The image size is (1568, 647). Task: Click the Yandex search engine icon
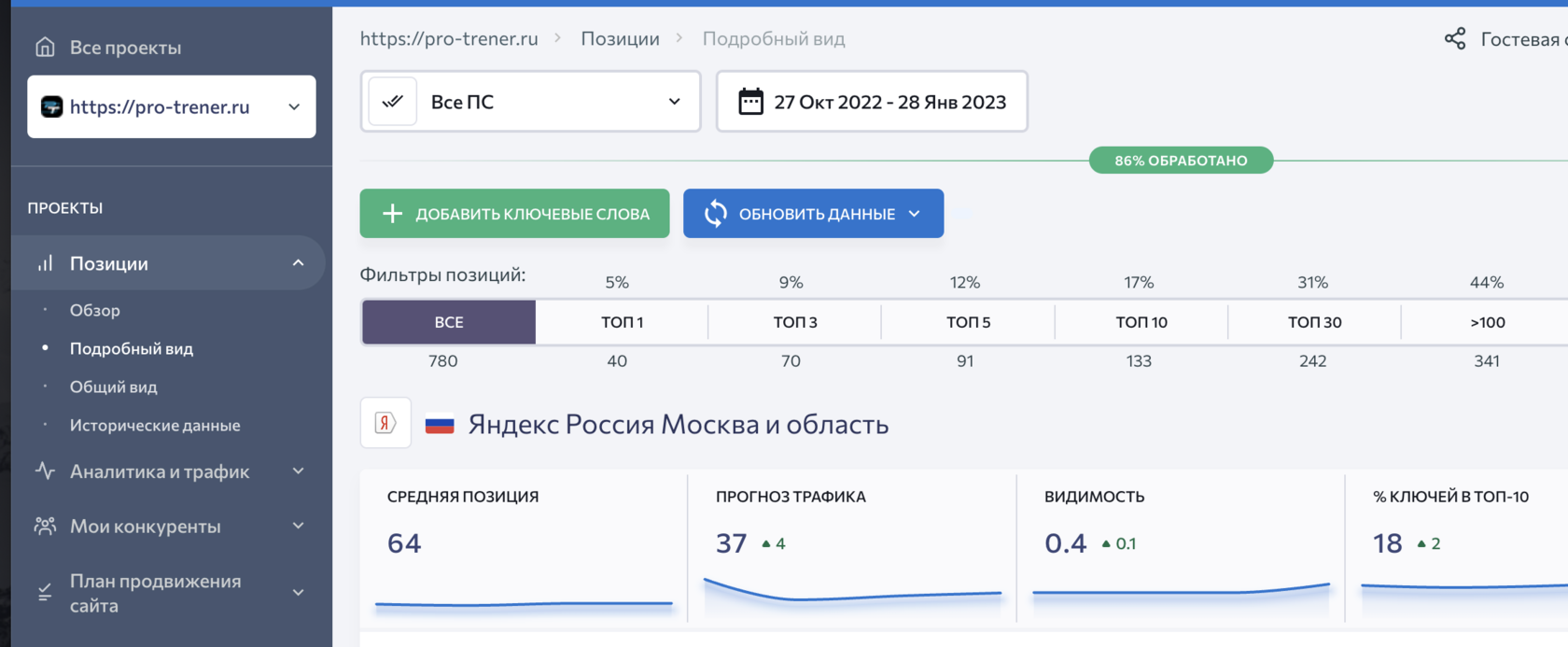tap(385, 423)
